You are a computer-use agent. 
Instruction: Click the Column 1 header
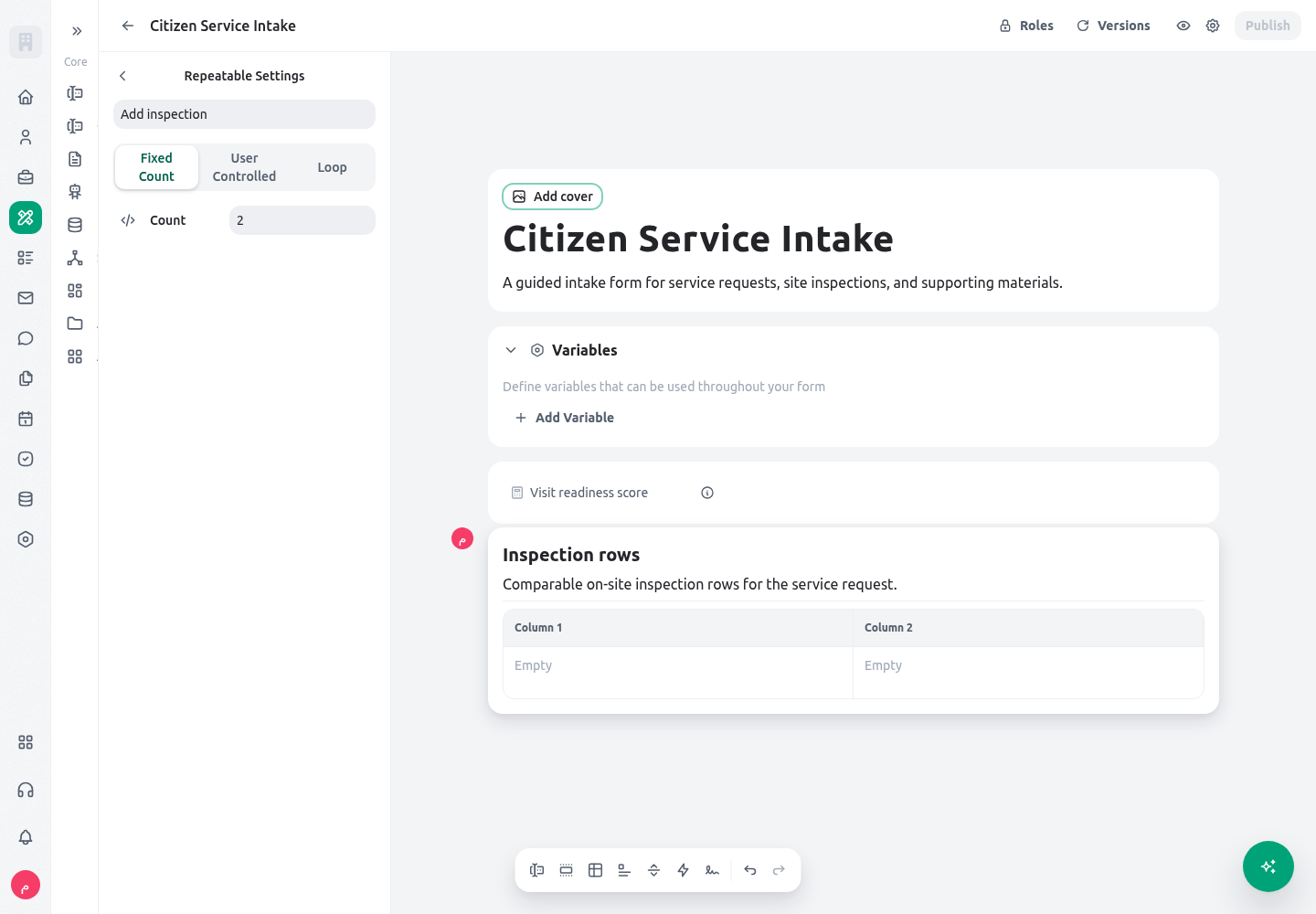pyautogui.click(x=678, y=628)
